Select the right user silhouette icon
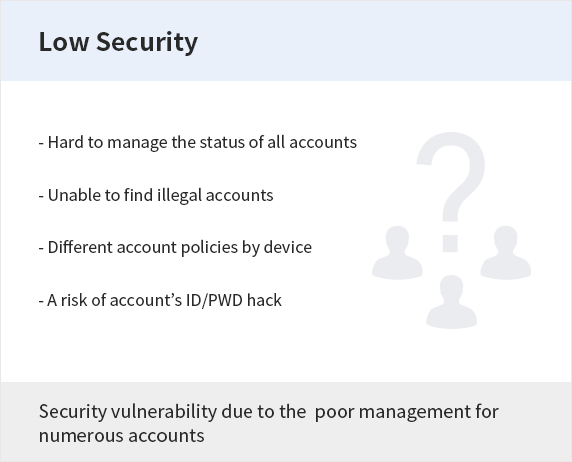Screen dimensions: 572x462 (x=505, y=253)
